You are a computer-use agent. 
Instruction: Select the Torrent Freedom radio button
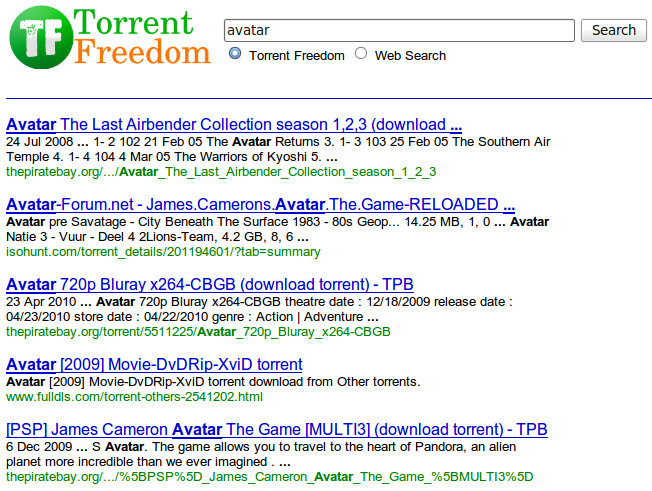(235, 54)
